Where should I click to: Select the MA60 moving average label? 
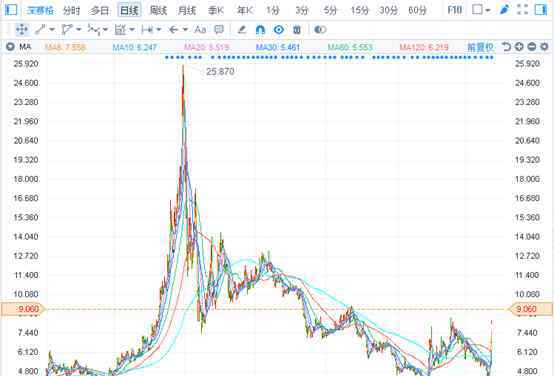[350, 47]
